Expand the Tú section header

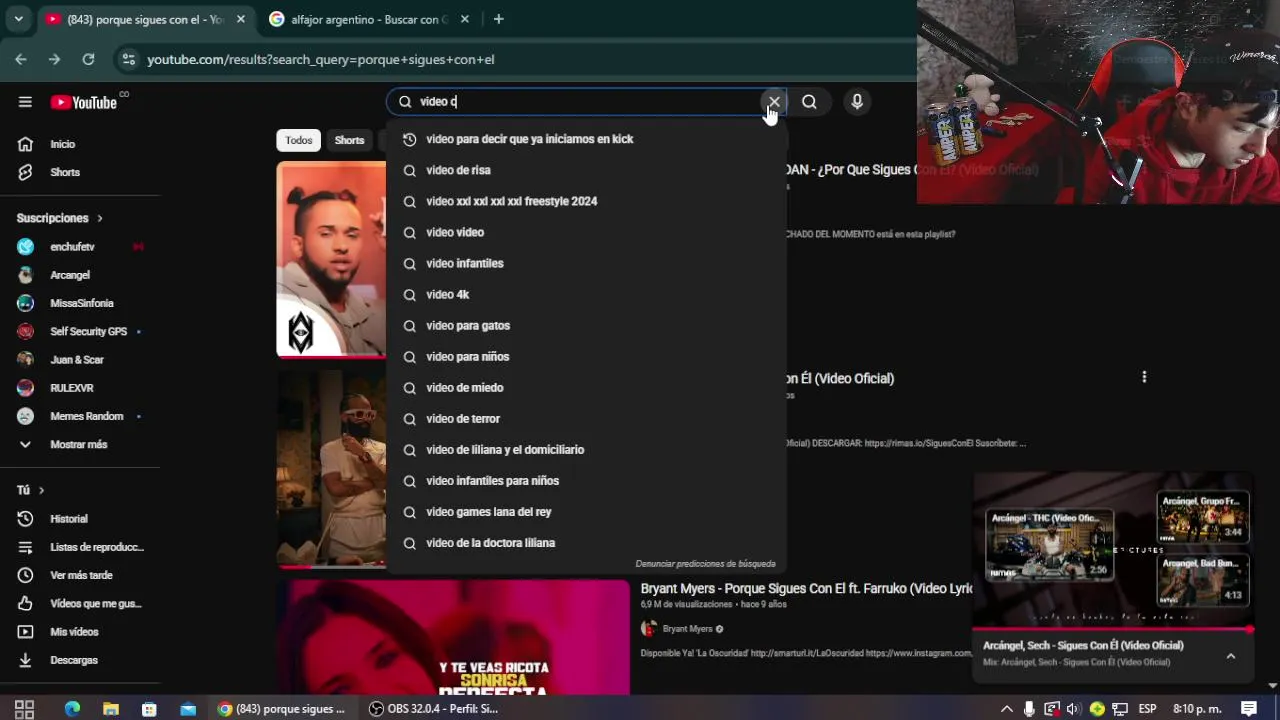click(31, 490)
